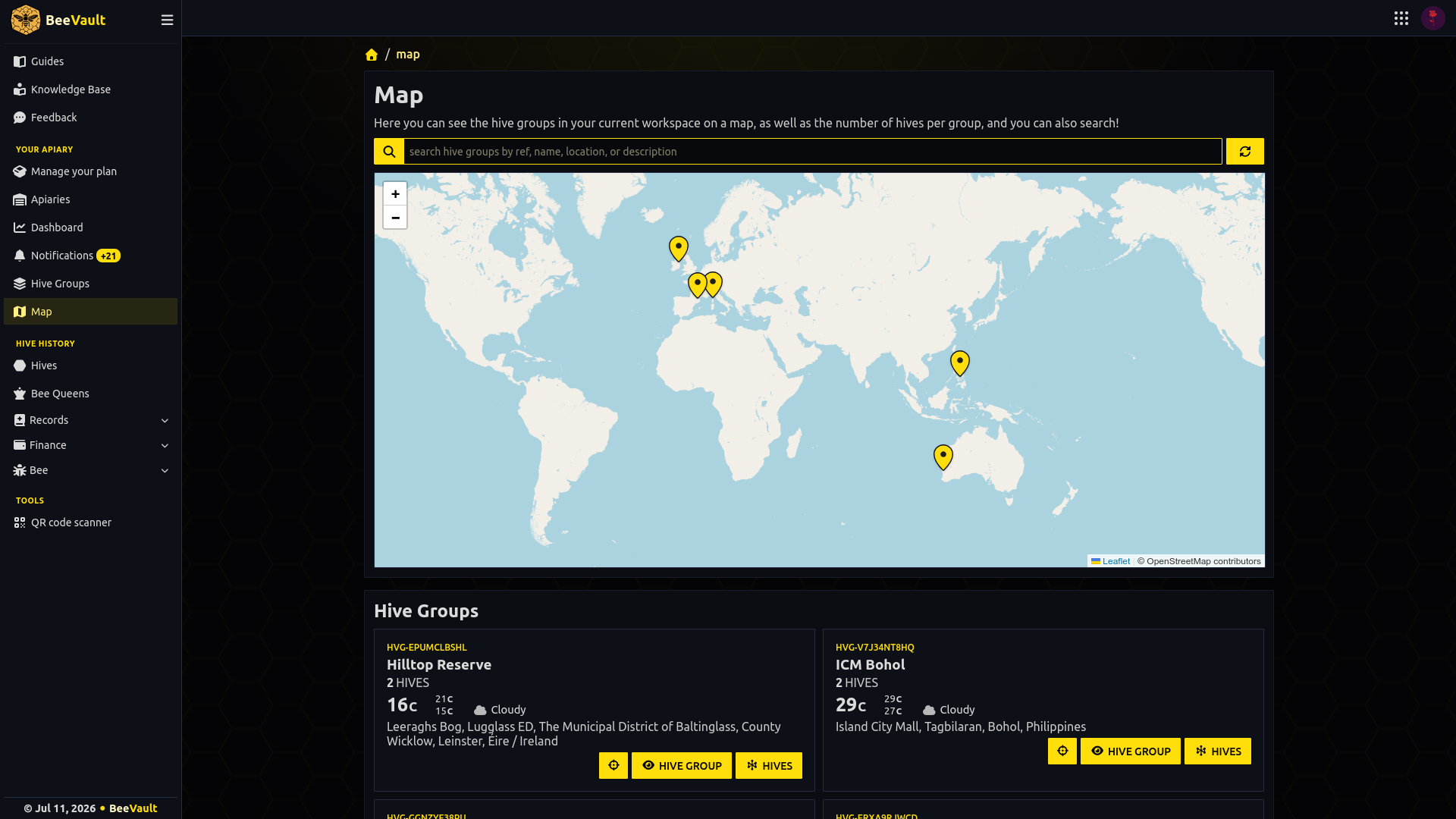Open Guides in sidebar
1456x819 pixels.
coord(90,61)
